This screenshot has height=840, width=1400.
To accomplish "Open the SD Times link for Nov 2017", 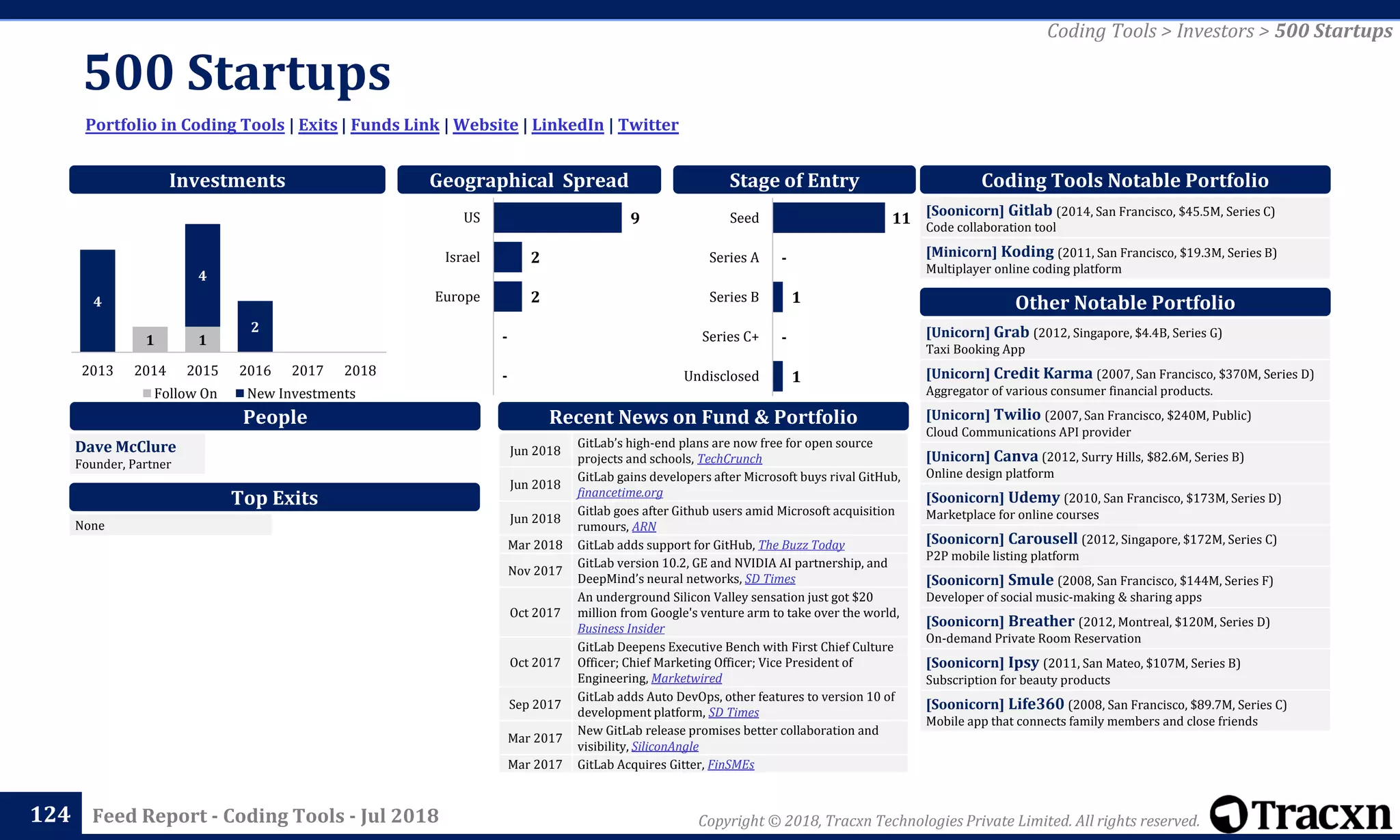I will pos(770,579).
